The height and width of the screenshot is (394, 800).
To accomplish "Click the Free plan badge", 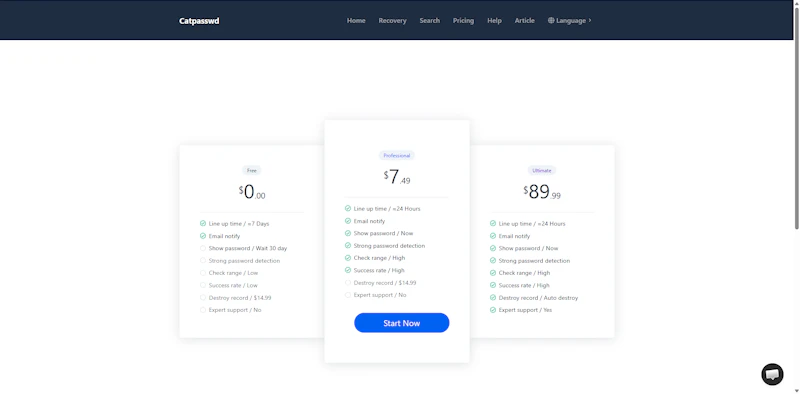I will 252,170.
